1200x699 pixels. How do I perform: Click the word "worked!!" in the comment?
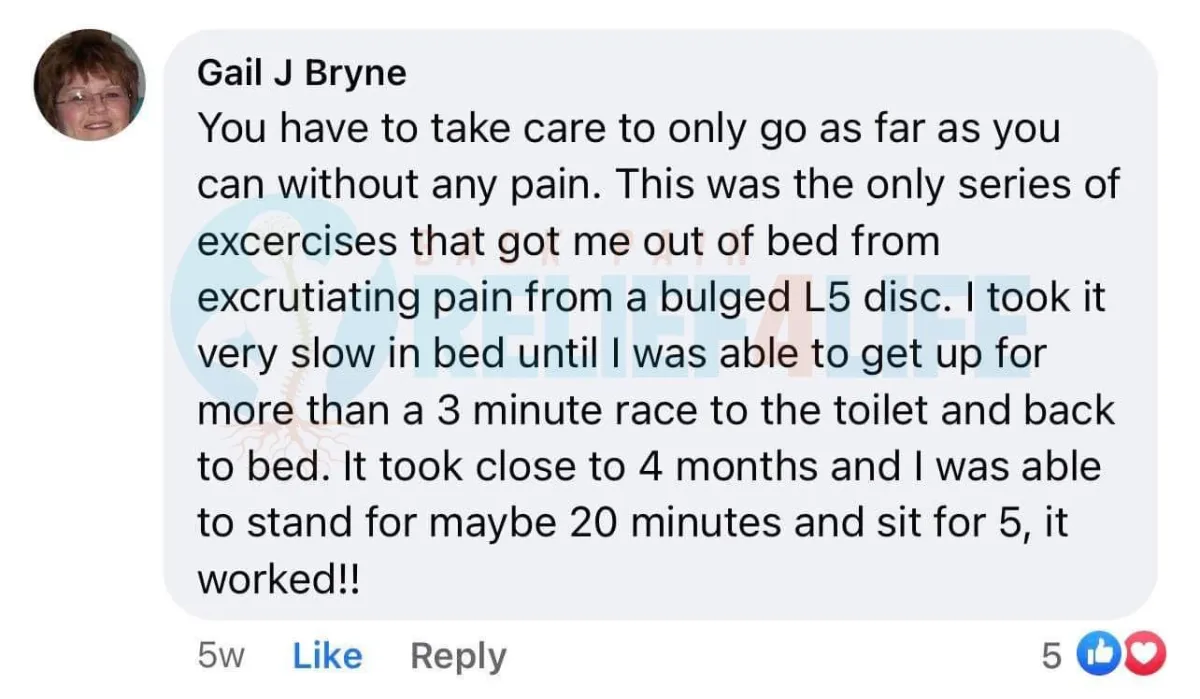(x=278, y=580)
